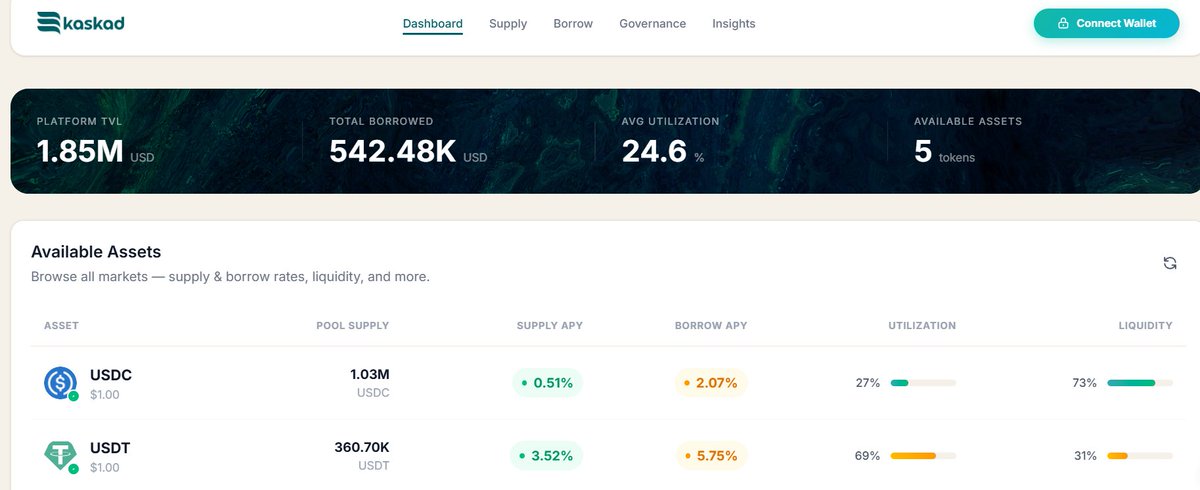Click Available Assets 5 tokens value

(923, 151)
